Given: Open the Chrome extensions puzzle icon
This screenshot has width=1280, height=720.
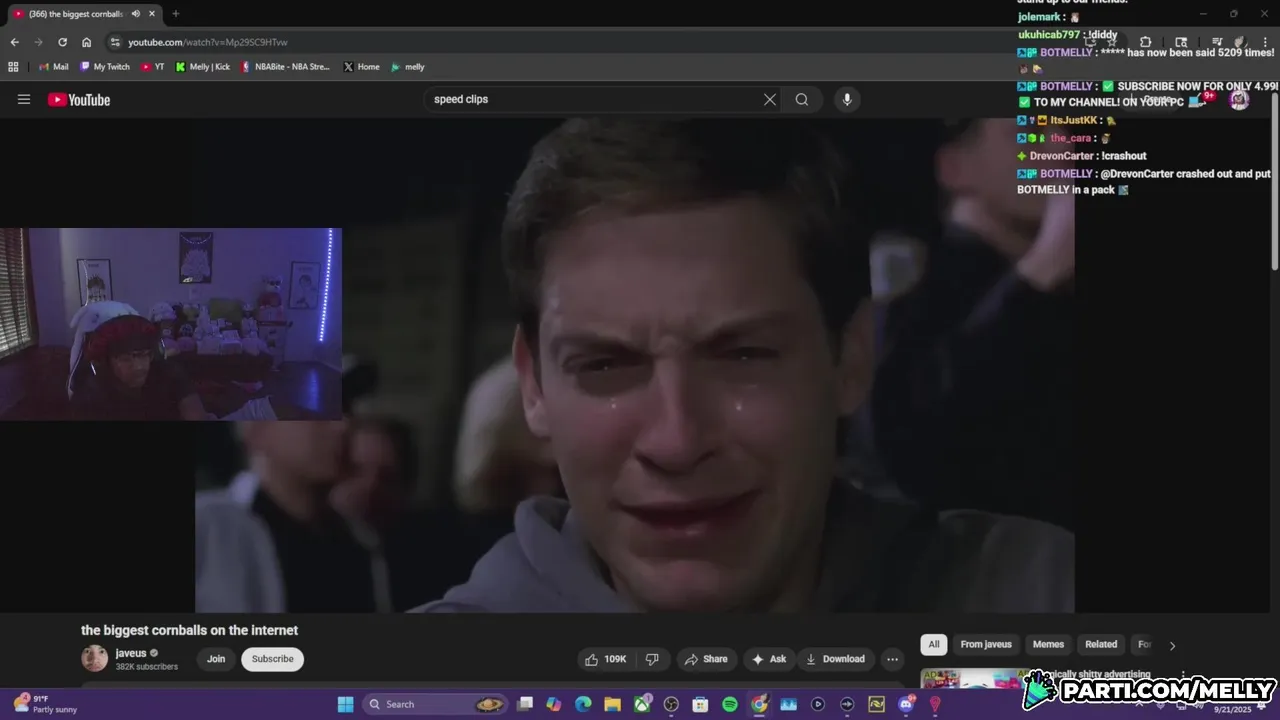Looking at the screenshot, I should coord(1145,42).
